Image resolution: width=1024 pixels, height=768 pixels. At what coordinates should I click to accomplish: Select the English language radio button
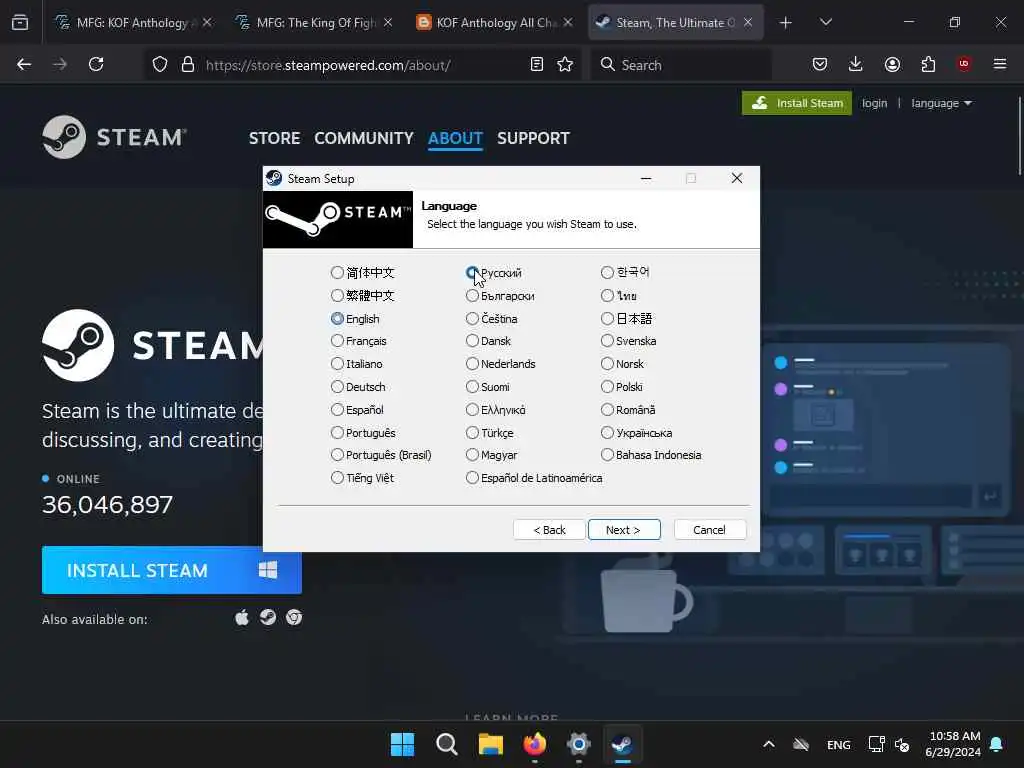point(337,319)
